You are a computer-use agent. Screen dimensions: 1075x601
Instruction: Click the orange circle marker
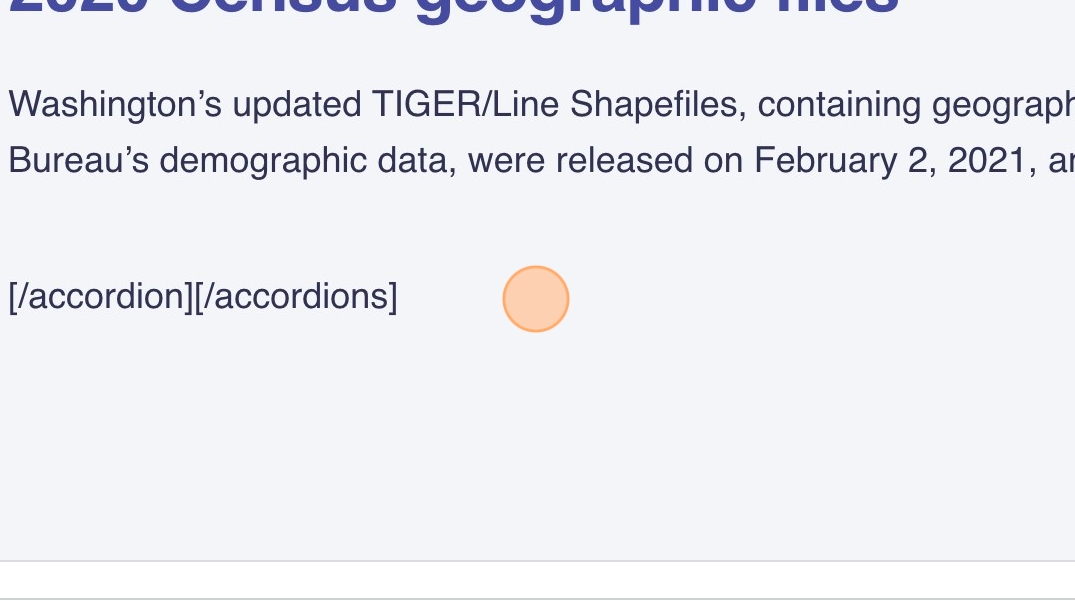point(536,298)
